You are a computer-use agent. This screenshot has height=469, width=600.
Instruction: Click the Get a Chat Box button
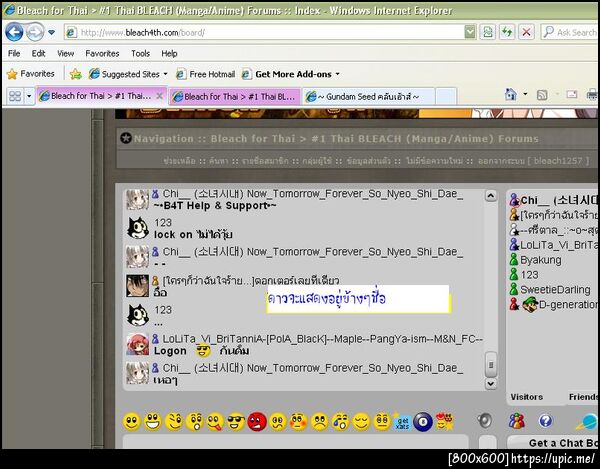[555, 443]
